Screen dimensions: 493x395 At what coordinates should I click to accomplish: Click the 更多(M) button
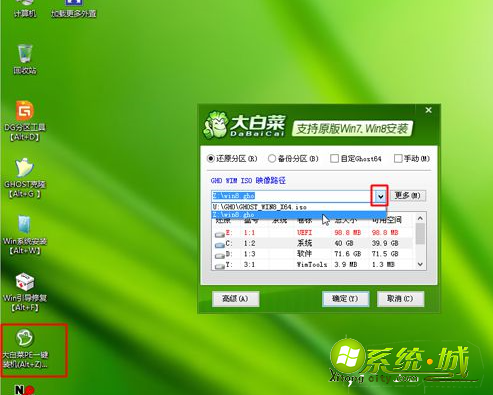[408, 196]
